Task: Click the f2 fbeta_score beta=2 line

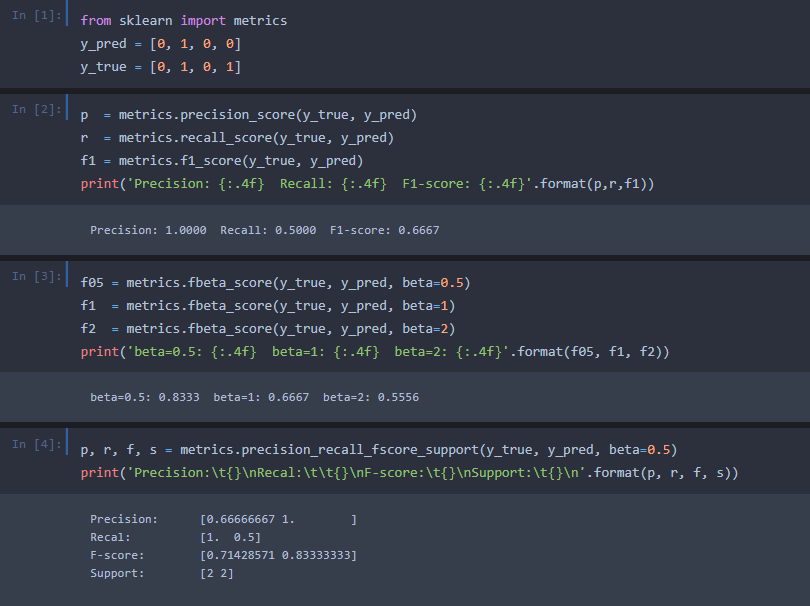Action: pyautogui.click(x=268, y=329)
